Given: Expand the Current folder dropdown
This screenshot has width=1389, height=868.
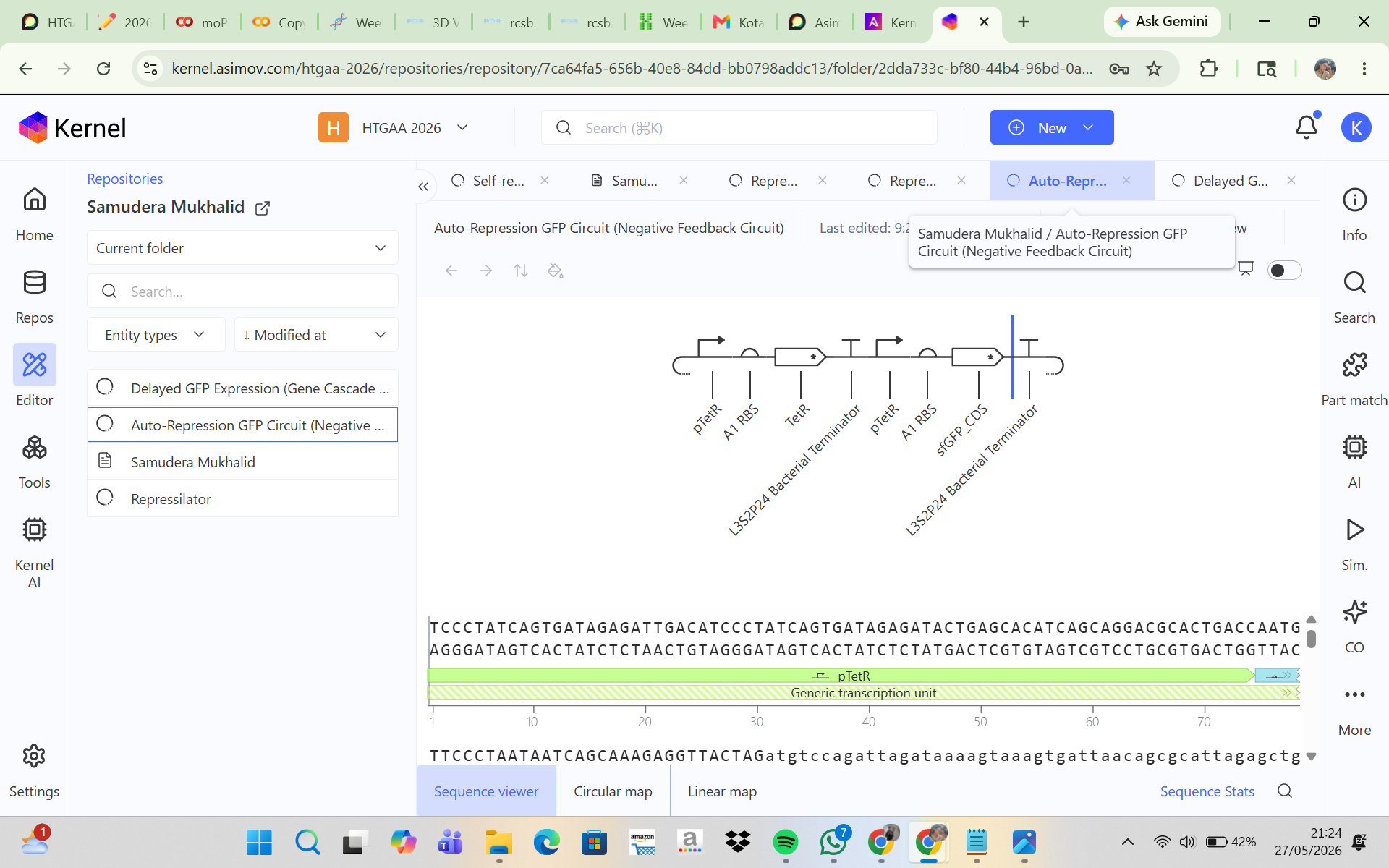Looking at the screenshot, I should (x=242, y=248).
